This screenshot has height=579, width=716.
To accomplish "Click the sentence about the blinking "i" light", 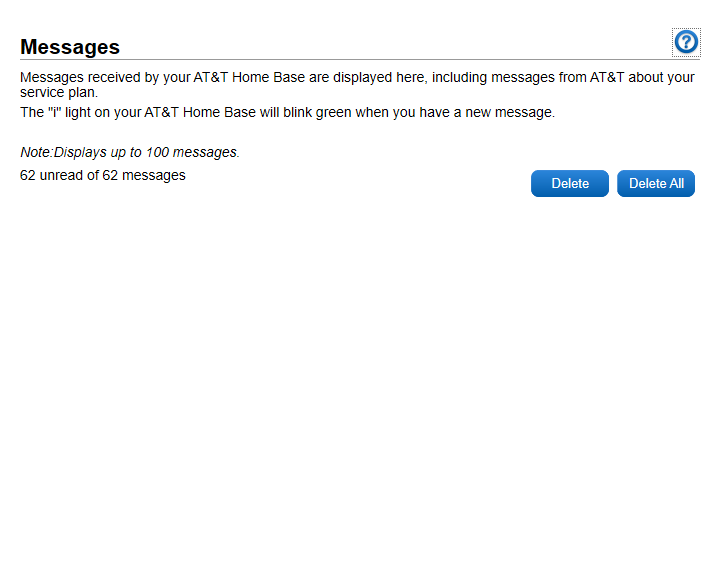I will click(287, 113).
